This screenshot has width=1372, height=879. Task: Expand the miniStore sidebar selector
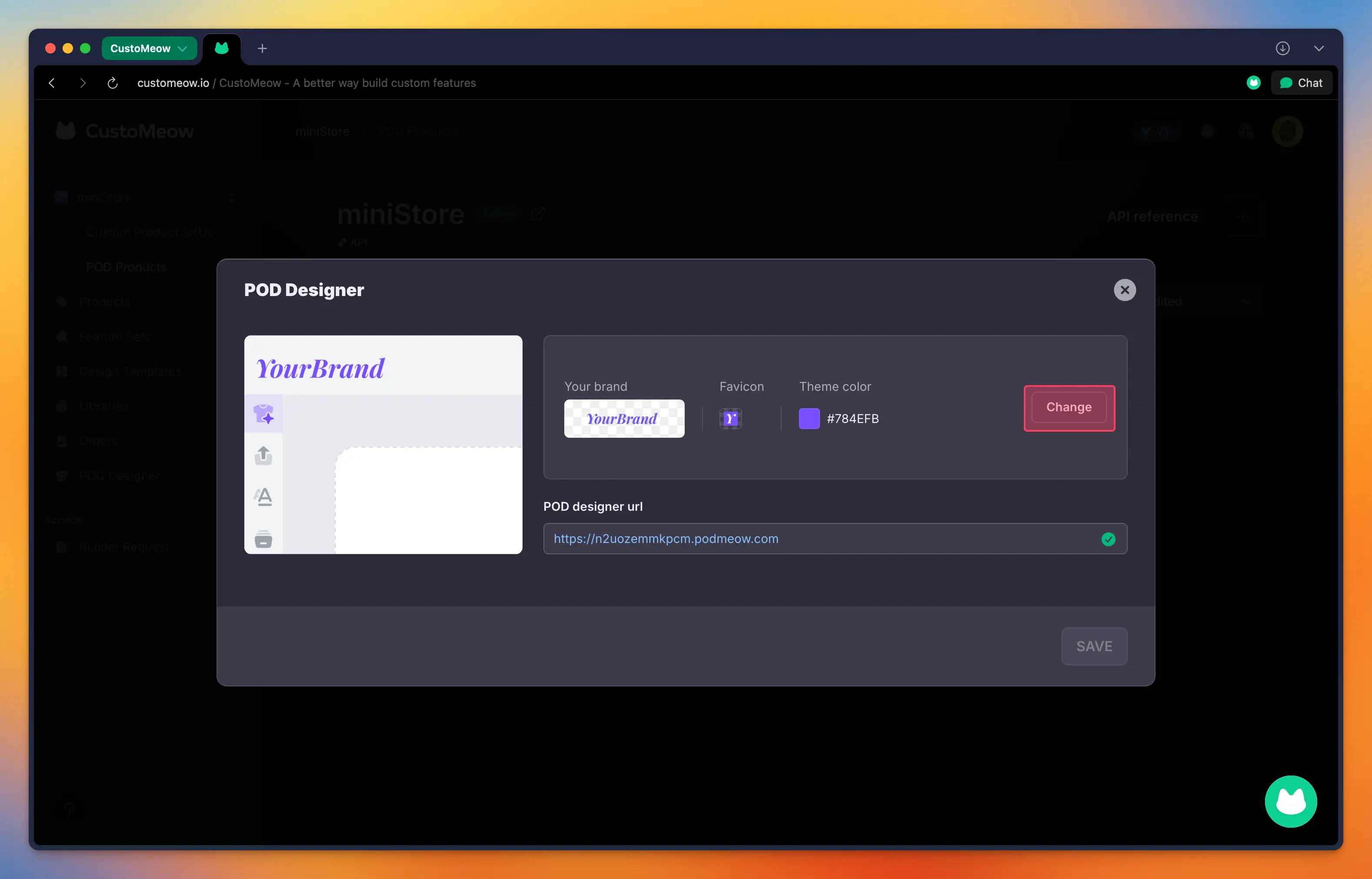[146, 197]
